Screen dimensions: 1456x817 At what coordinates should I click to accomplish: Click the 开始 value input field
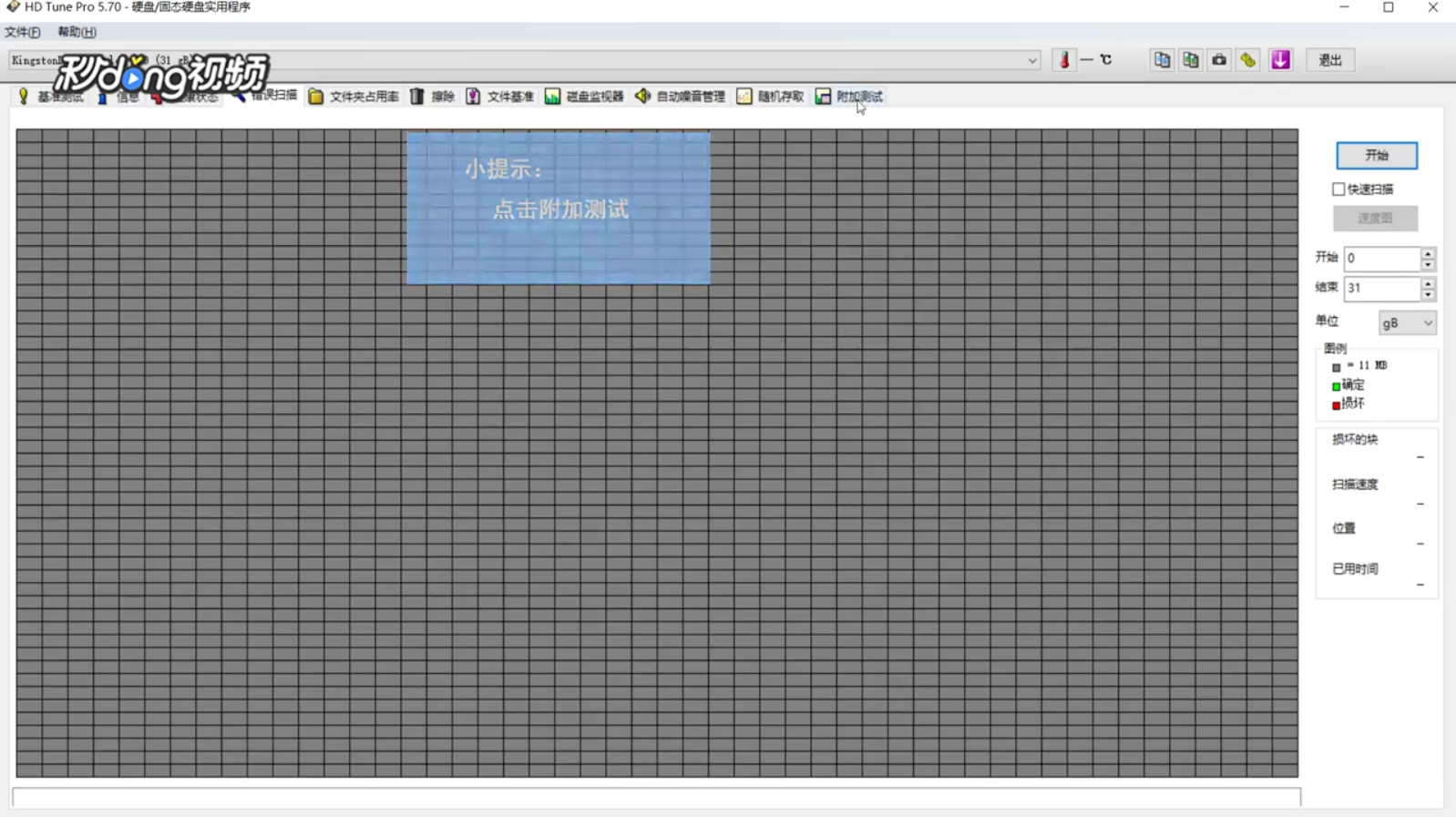[1381, 258]
